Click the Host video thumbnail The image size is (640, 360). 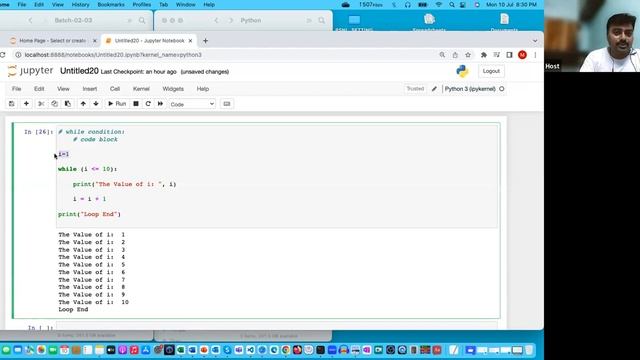[x=592, y=36]
